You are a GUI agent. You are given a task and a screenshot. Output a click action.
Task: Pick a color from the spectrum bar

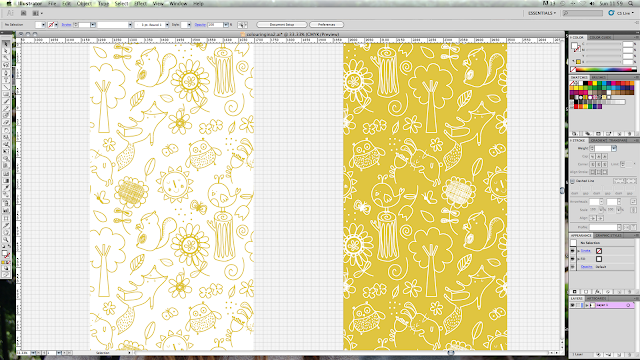[604, 69]
